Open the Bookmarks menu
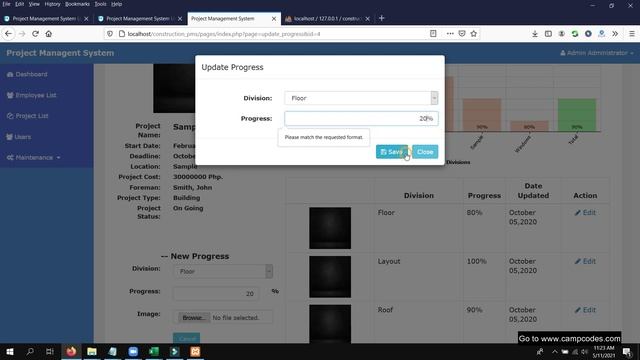Screen dimensions: 640x360 tap(77, 4)
